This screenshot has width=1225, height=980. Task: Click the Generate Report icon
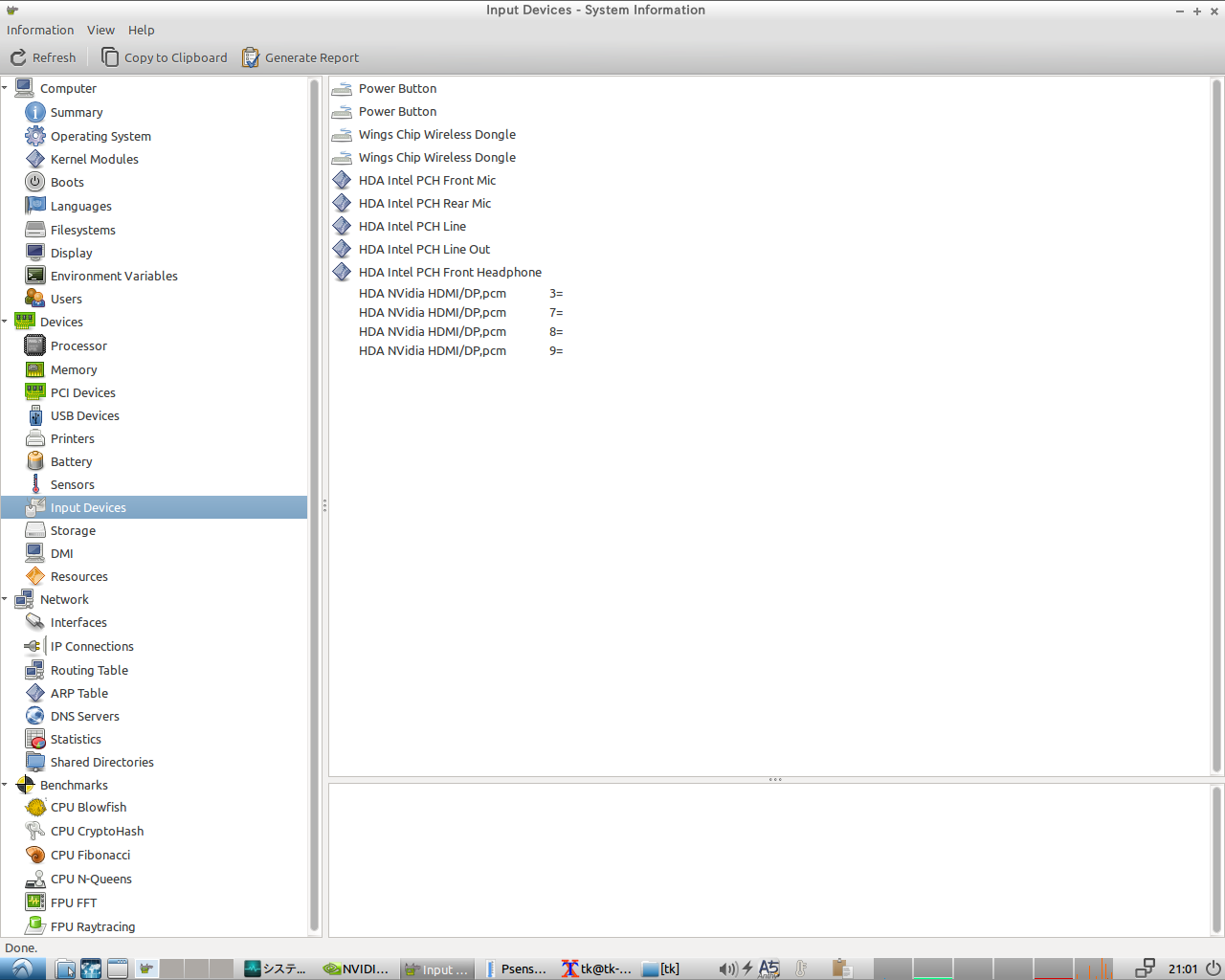pos(251,57)
